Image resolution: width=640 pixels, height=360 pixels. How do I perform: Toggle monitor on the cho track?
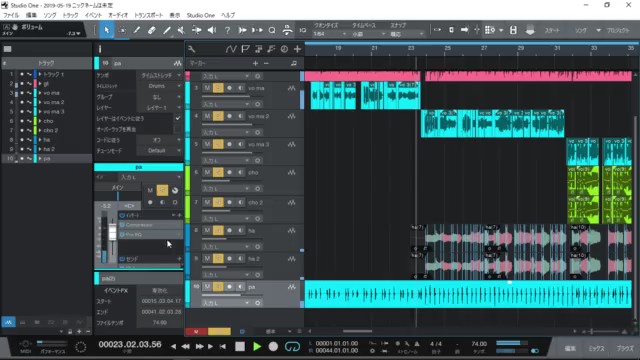(240, 173)
